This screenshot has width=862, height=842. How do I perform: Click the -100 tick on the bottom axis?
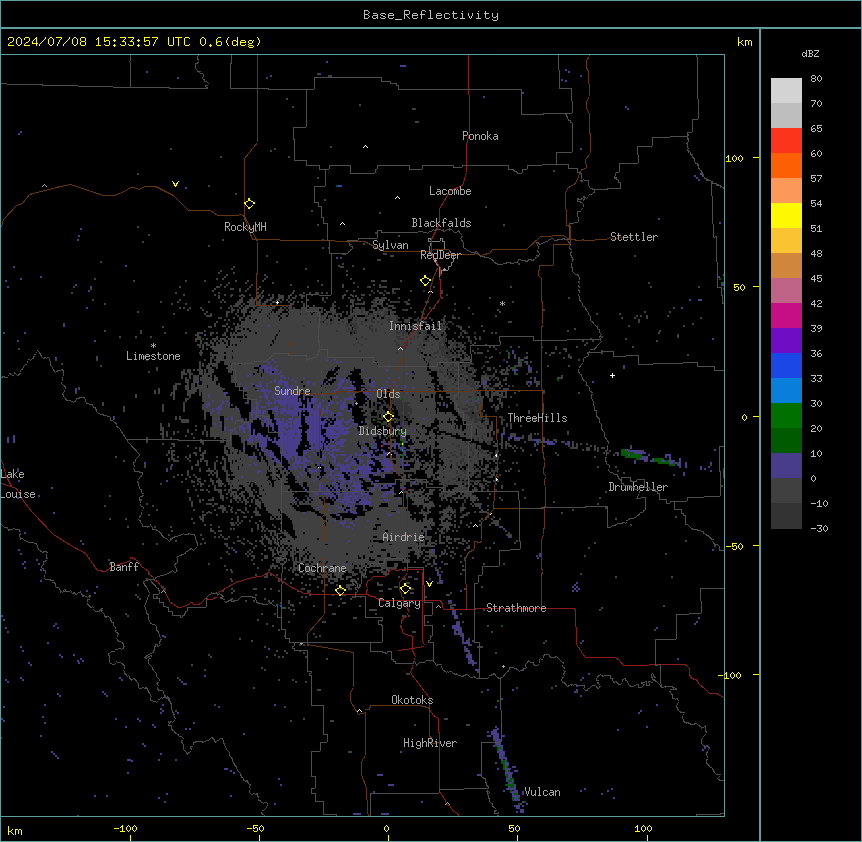coord(125,828)
